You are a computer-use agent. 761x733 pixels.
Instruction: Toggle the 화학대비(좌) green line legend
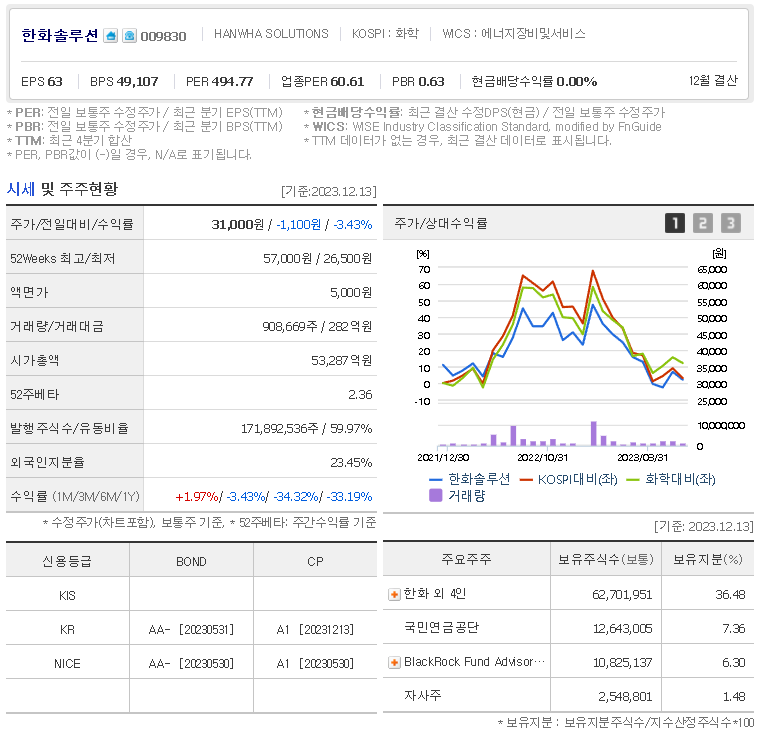click(x=671, y=480)
